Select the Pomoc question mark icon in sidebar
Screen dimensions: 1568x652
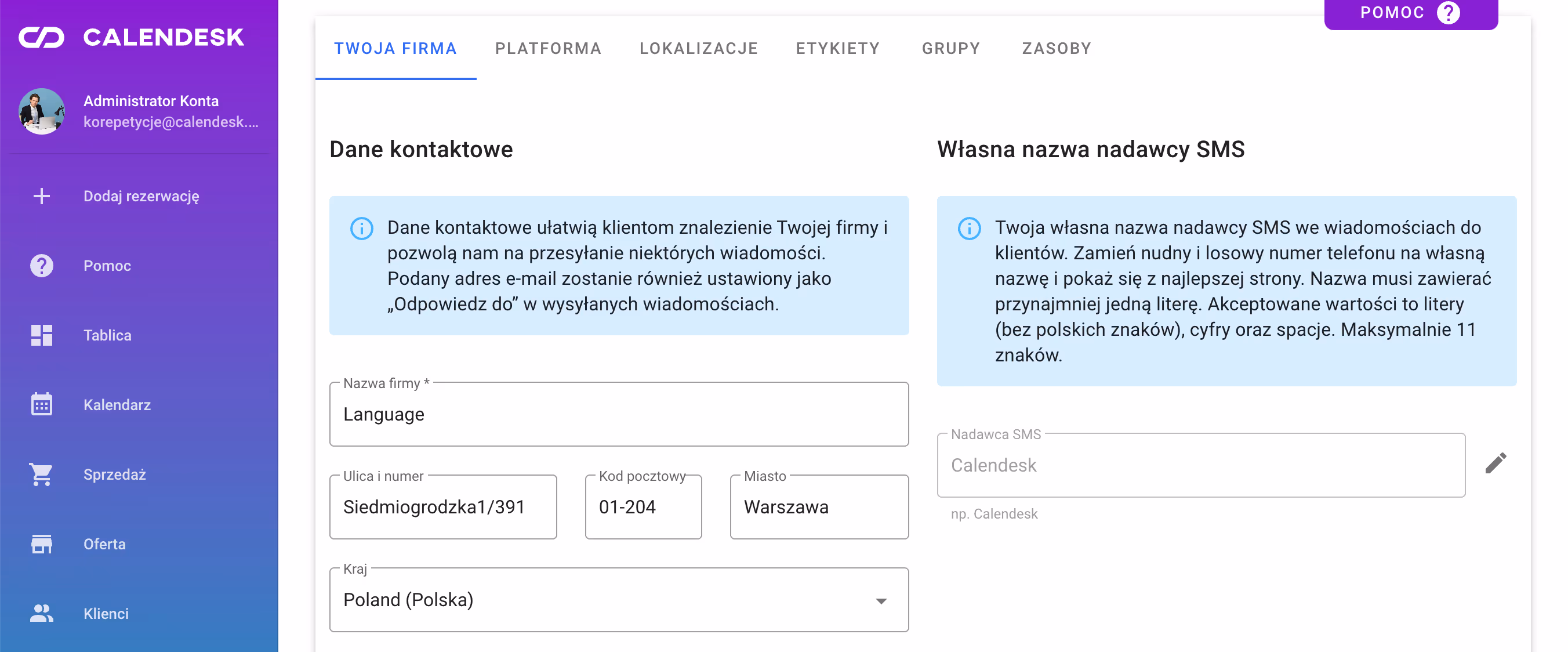pos(41,266)
